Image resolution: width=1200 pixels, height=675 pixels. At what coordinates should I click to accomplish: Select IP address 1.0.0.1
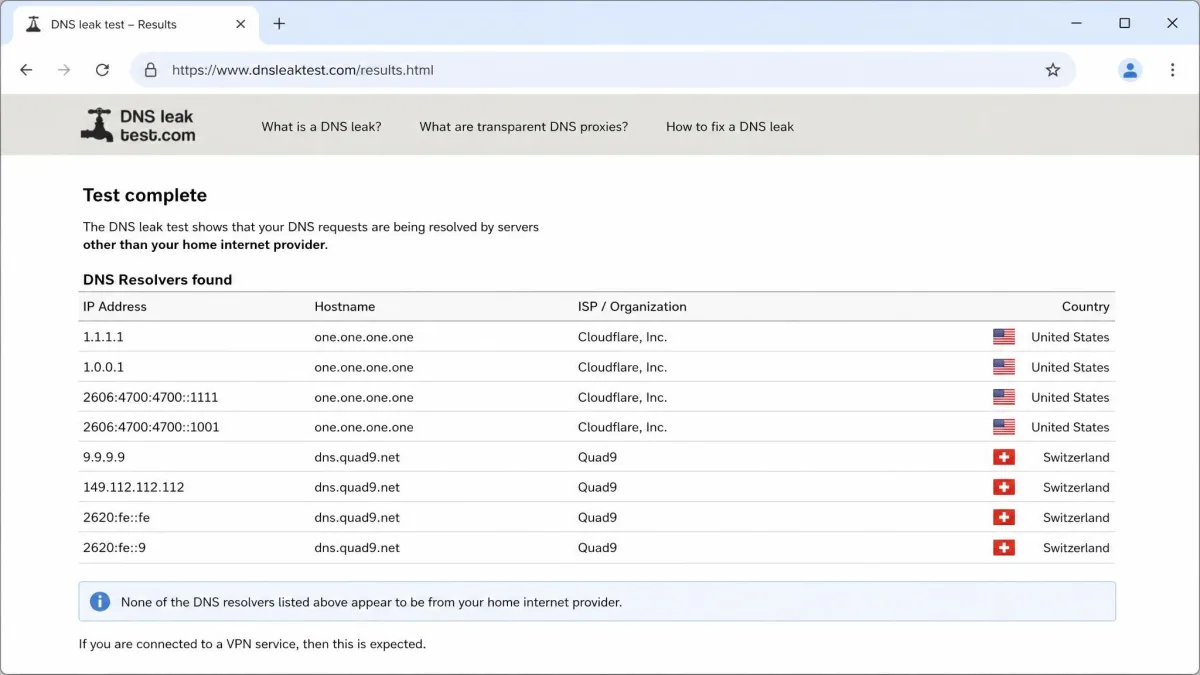point(103,367)
